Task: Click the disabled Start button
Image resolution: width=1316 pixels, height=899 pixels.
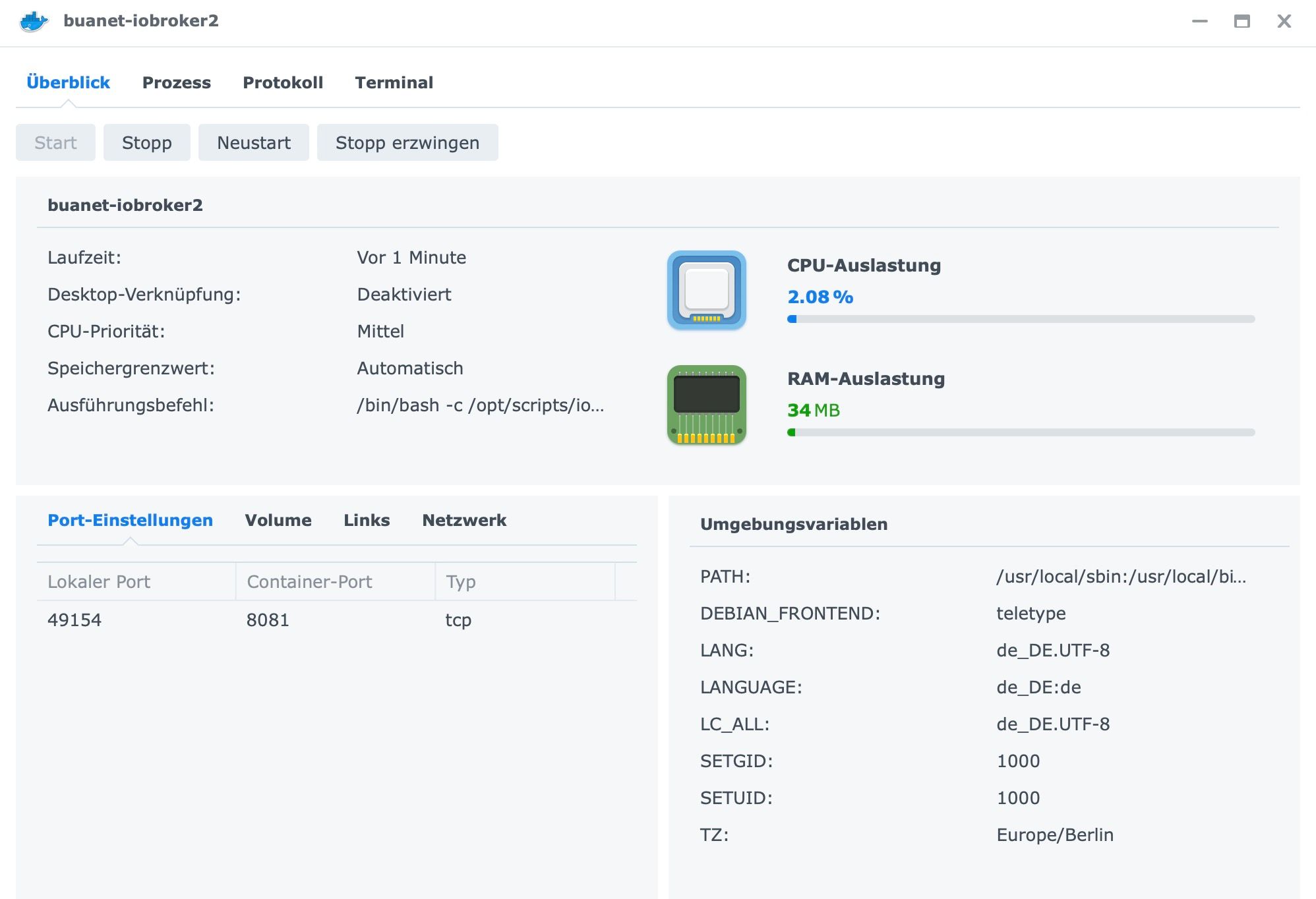Action: point(55,142)
